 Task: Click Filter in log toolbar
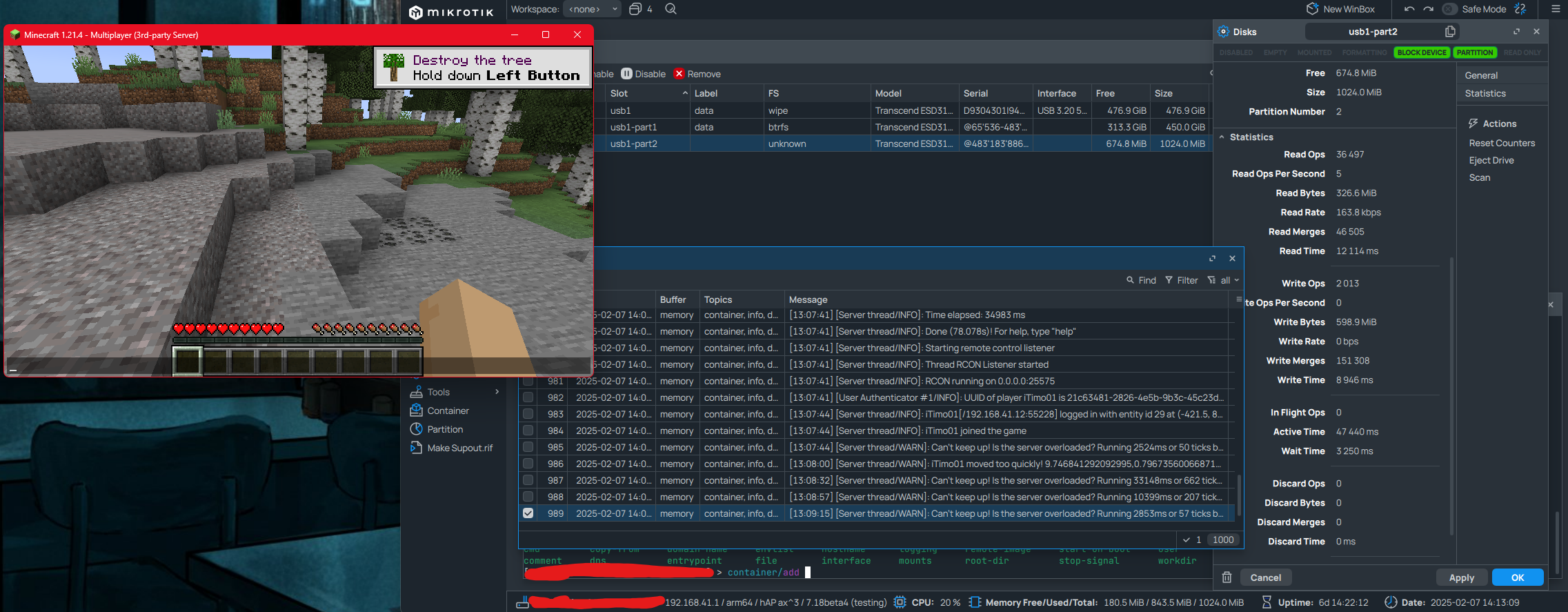point(1182,280)
